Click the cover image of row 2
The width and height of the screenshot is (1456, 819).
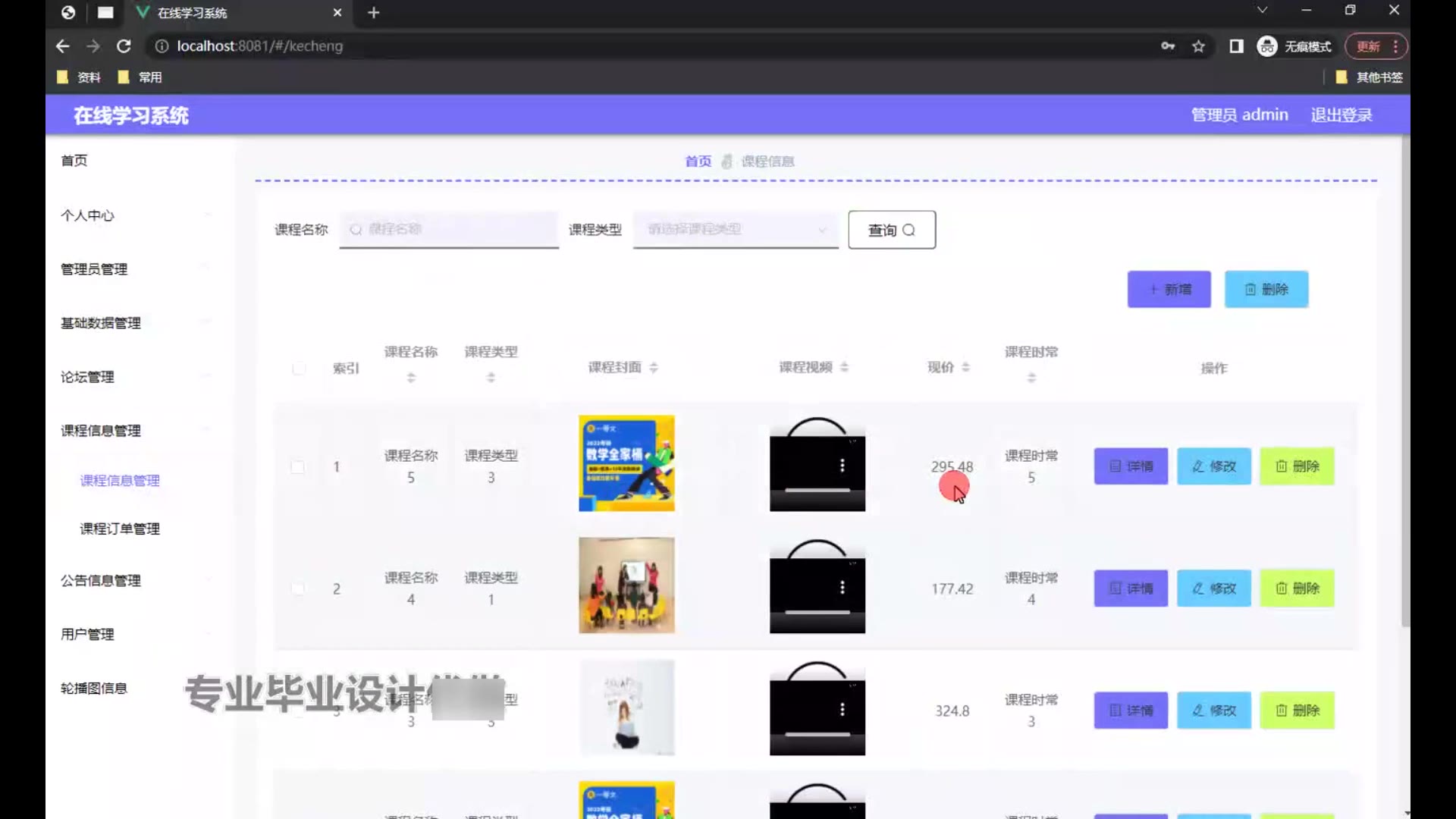point(626,585)
